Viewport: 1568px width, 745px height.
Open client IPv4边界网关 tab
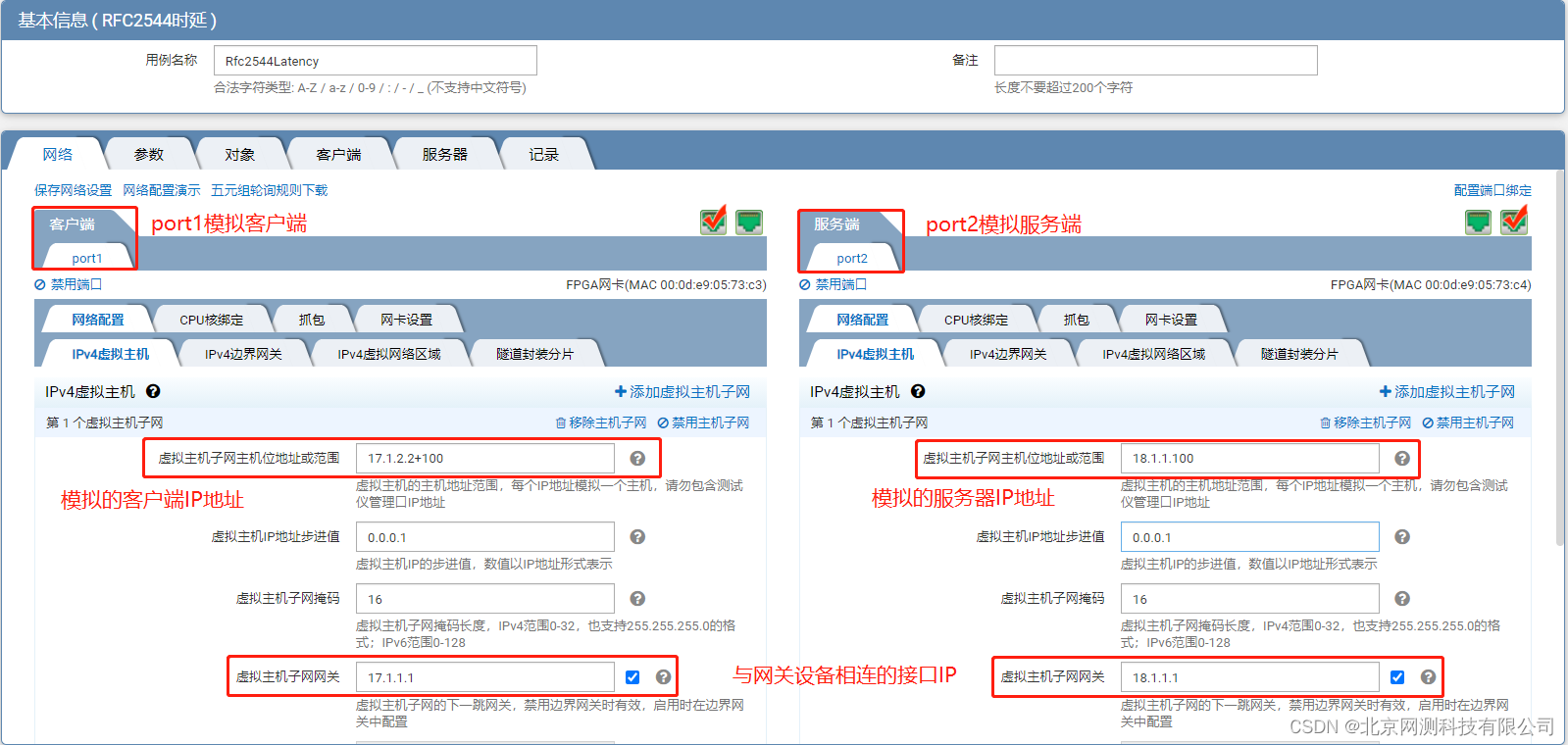[x=243, y=354]
